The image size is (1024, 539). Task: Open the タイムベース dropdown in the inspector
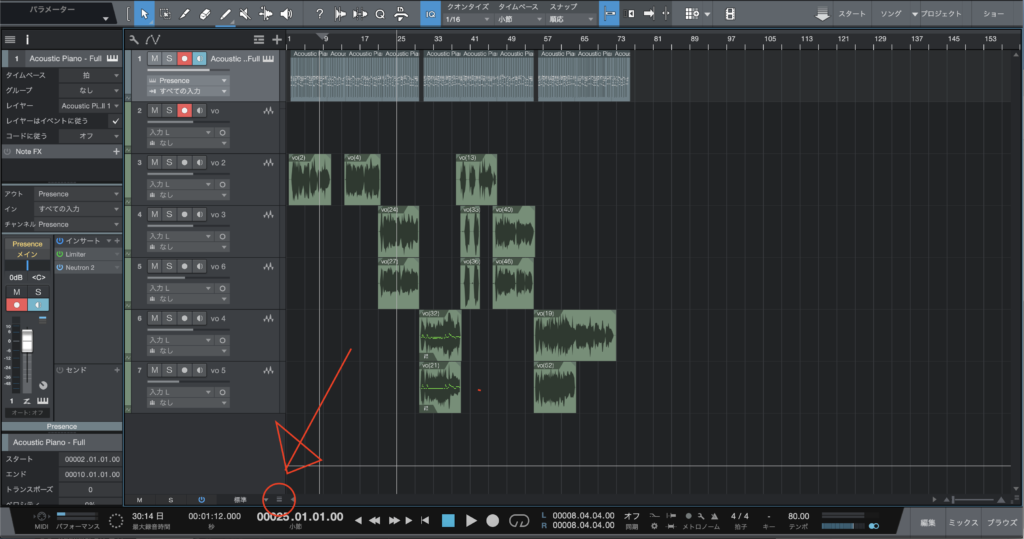(89, 75)
